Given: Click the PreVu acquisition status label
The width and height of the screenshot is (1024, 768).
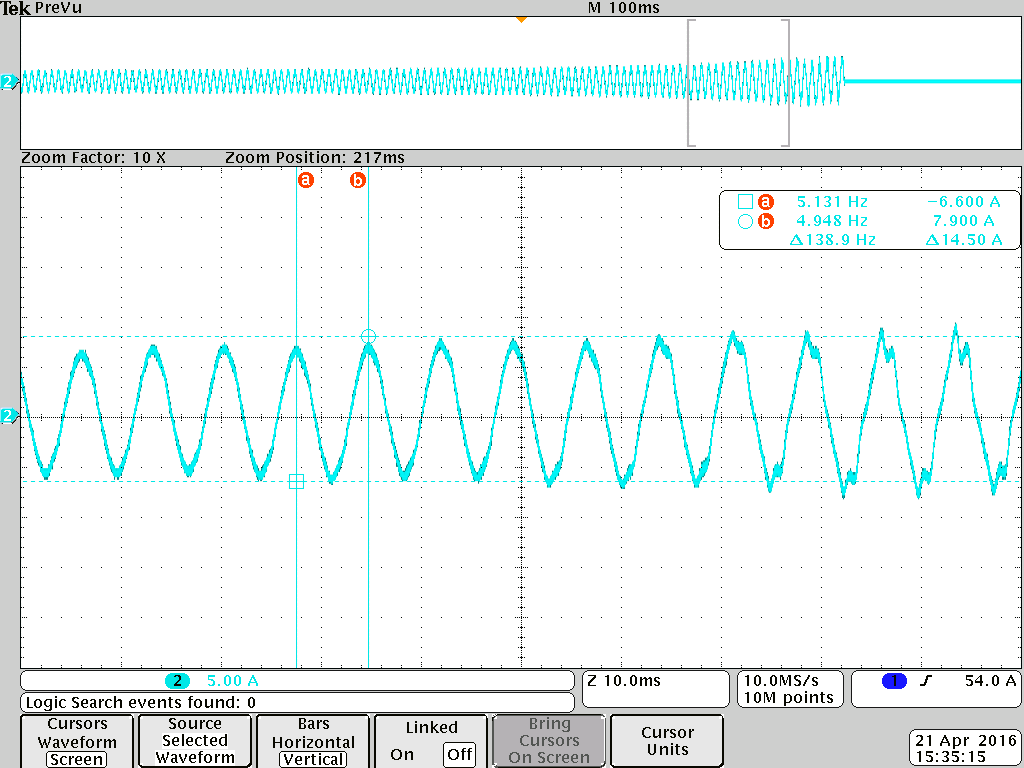Looking at the screenshot, I should 58,8.
